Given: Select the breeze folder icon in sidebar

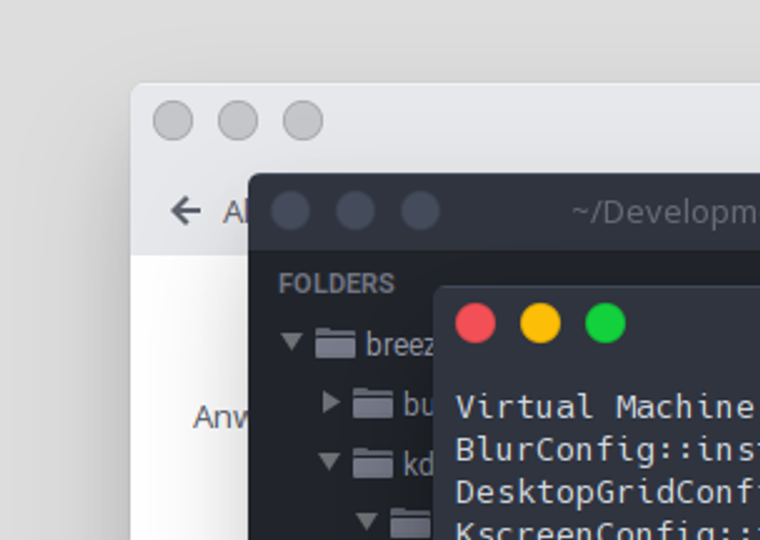Looking at the screenshot, I should click(335, 342).
